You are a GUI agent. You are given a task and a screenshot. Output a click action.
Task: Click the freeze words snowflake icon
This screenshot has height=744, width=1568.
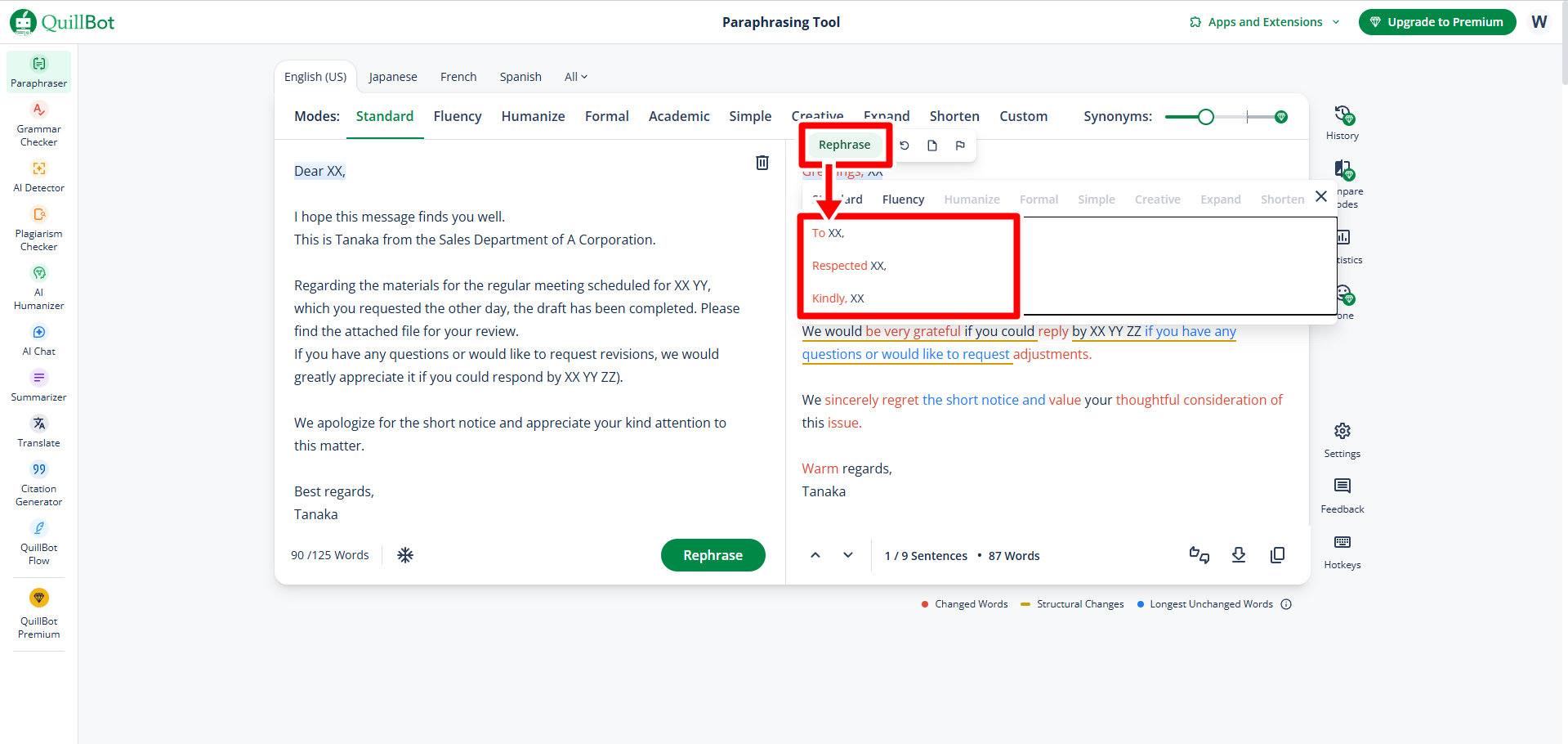coord(405,555)
